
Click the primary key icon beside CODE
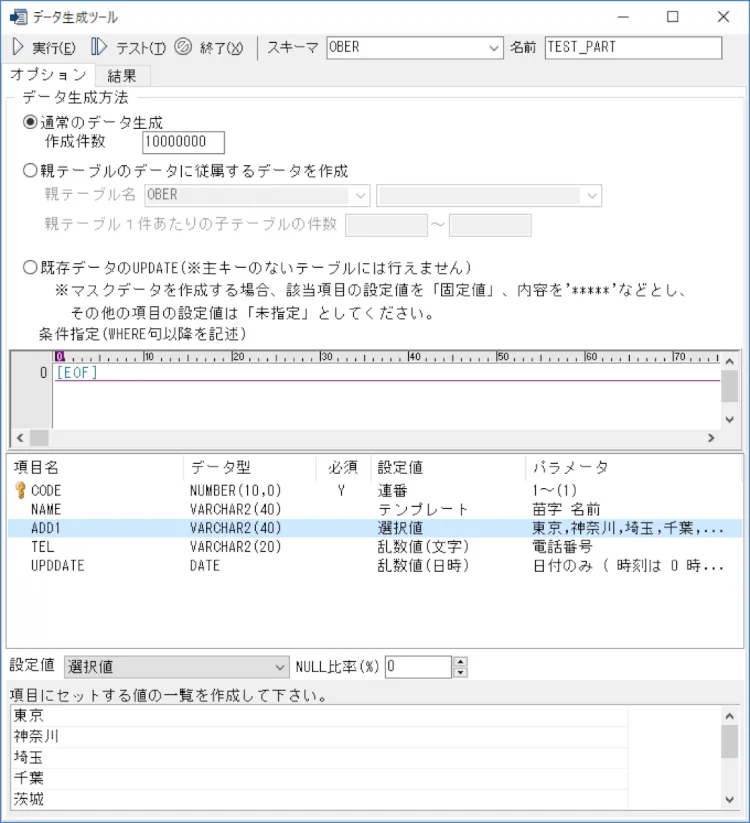tap(20, 490)
